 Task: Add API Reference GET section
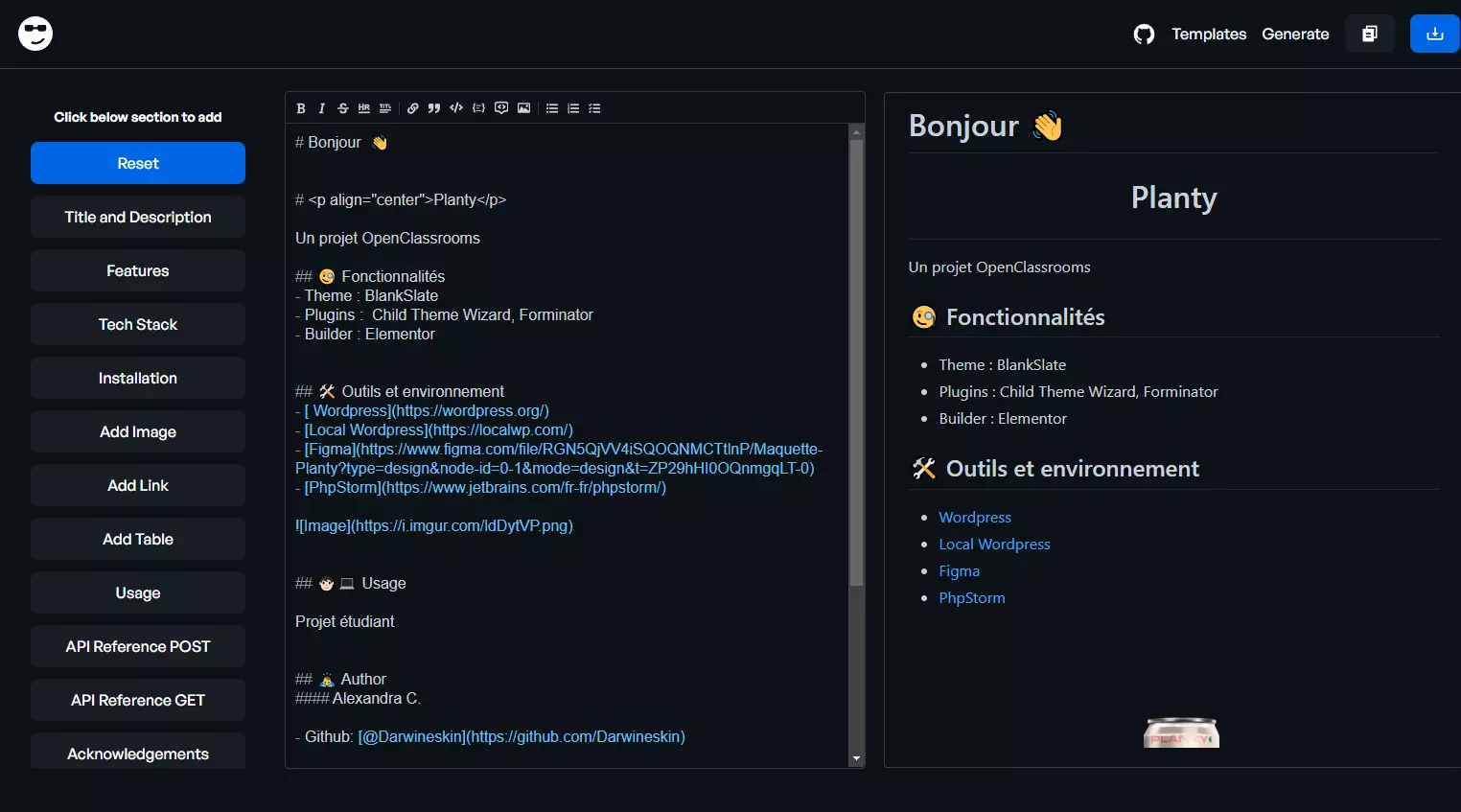(138, 700)
